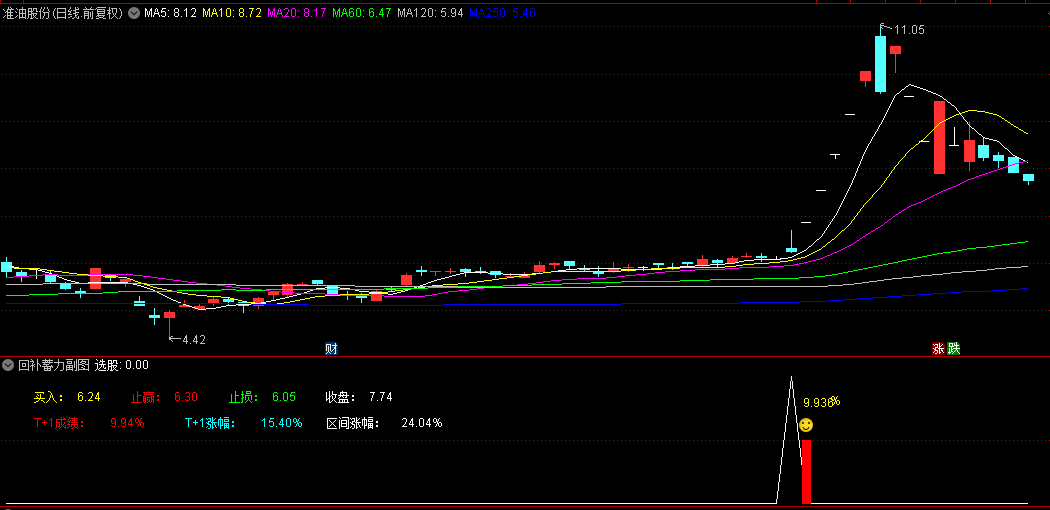Select the red signal bar in sub-chart
1050x510 pixels.
point(806,471)
